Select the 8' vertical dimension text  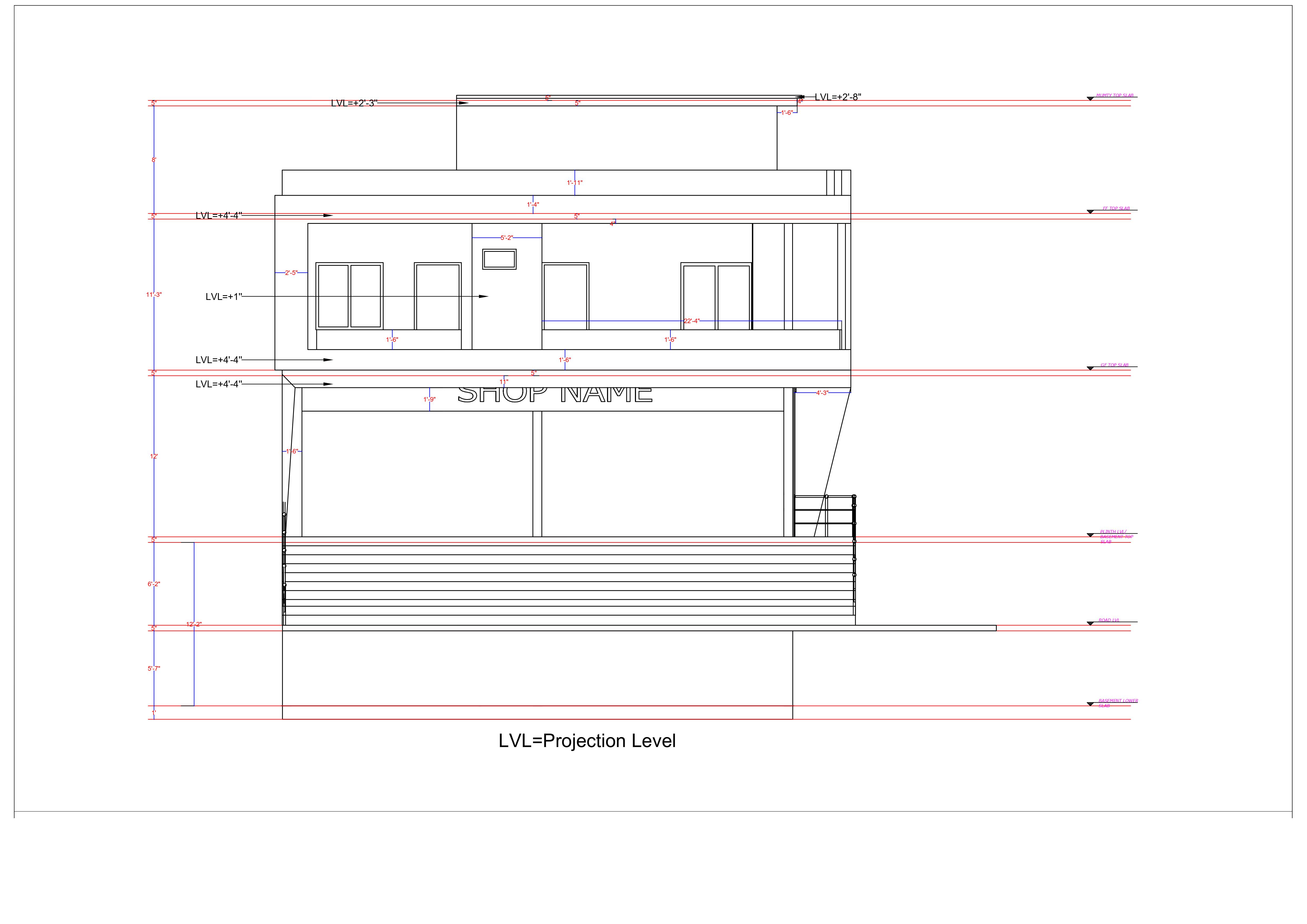click(154, 160)
